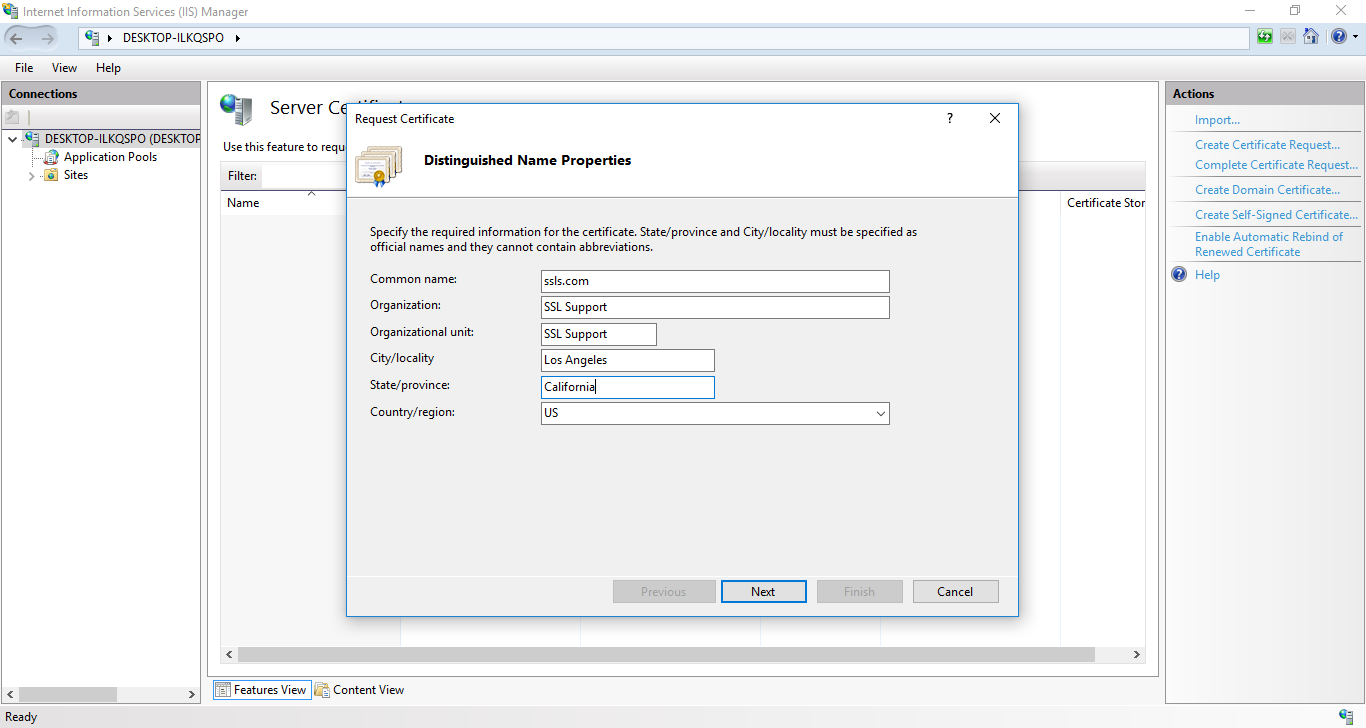Click the Help icon in the Actions pane

(x=1179, y=274)
